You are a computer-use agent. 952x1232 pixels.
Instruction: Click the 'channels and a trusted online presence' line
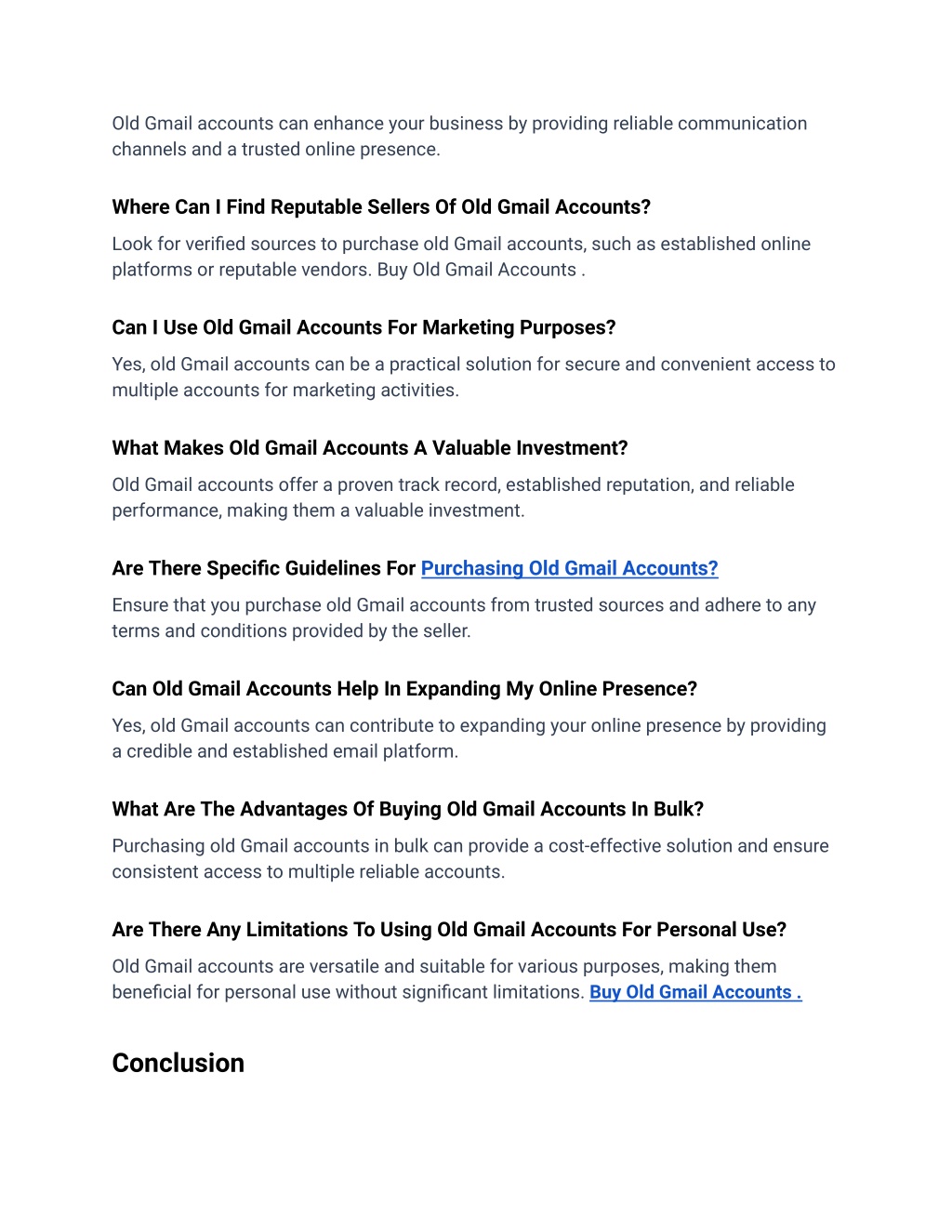coord(276,150)
